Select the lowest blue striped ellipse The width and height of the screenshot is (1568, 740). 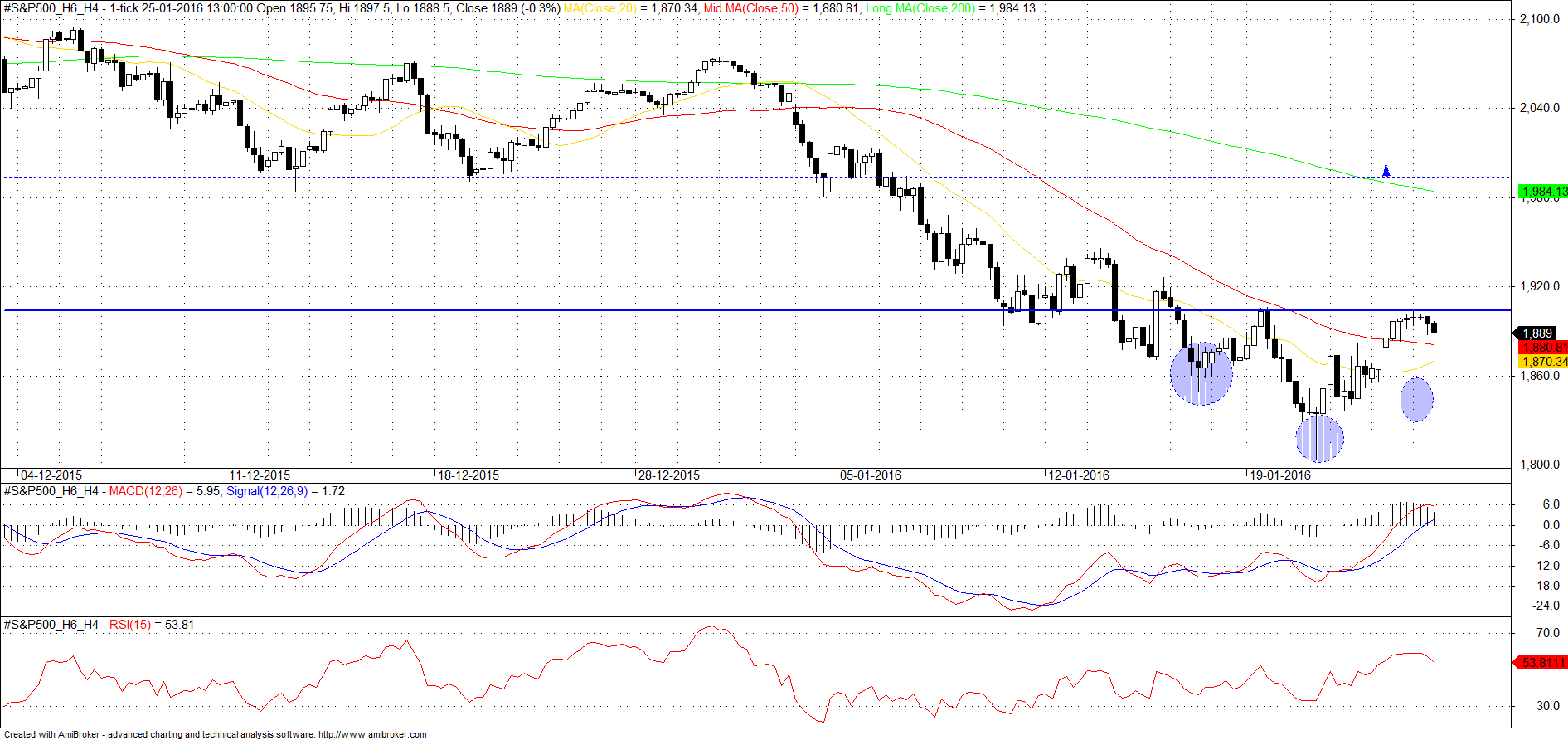[x=1319, y=437]
